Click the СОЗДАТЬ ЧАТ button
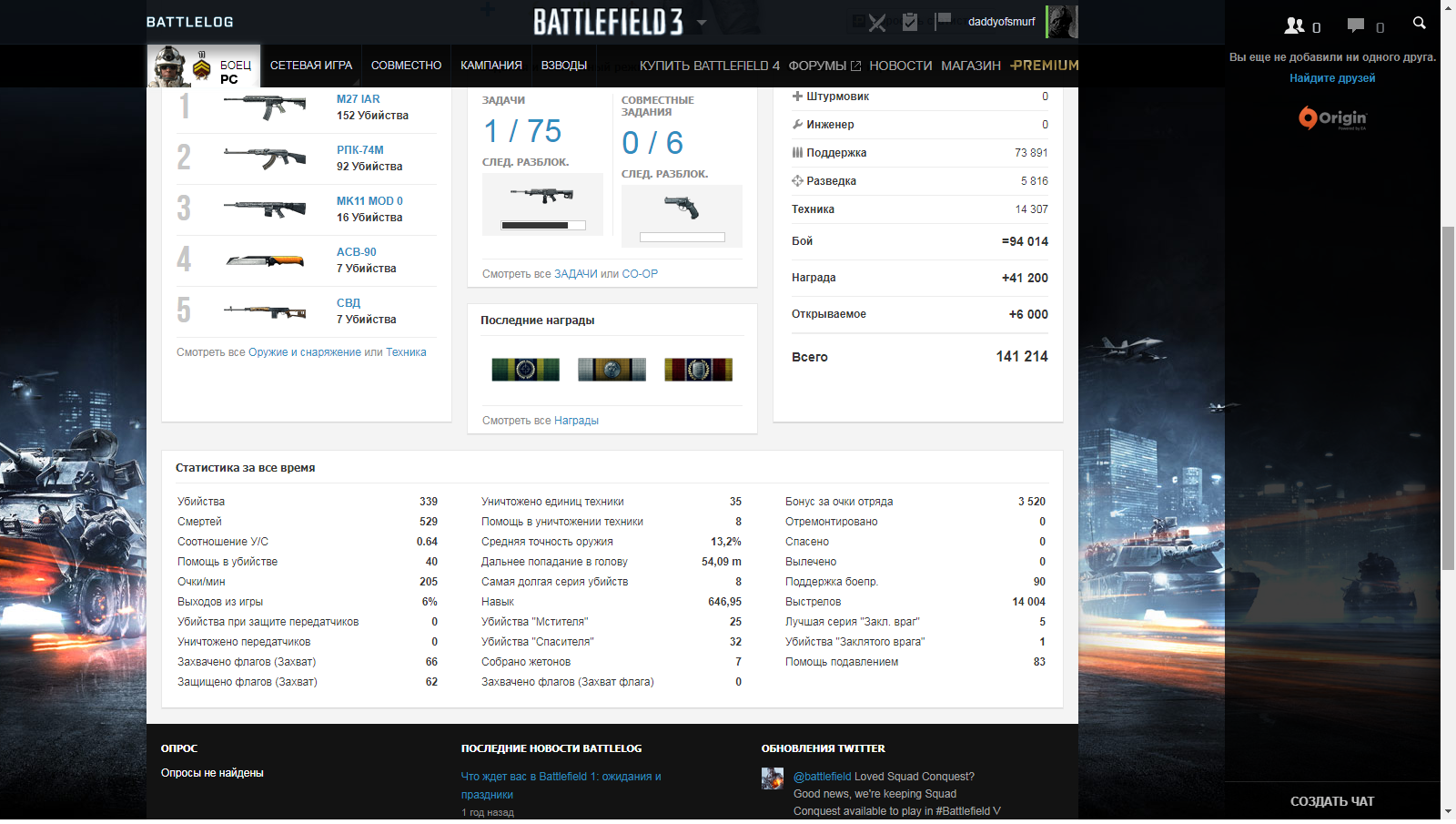 pos(1332,801)
